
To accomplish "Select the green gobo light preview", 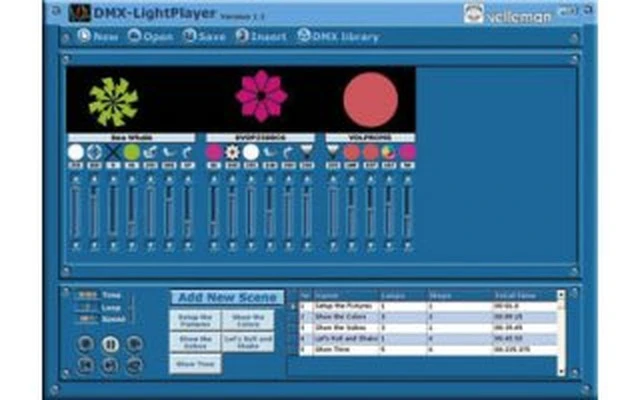I will click(x=113, y=102).
